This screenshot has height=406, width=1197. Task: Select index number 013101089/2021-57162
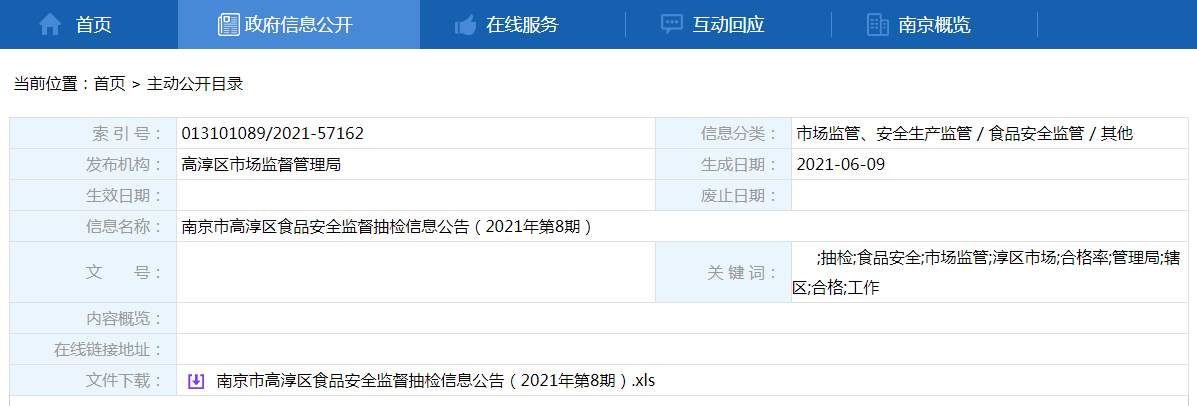click(x=273, y=134)
